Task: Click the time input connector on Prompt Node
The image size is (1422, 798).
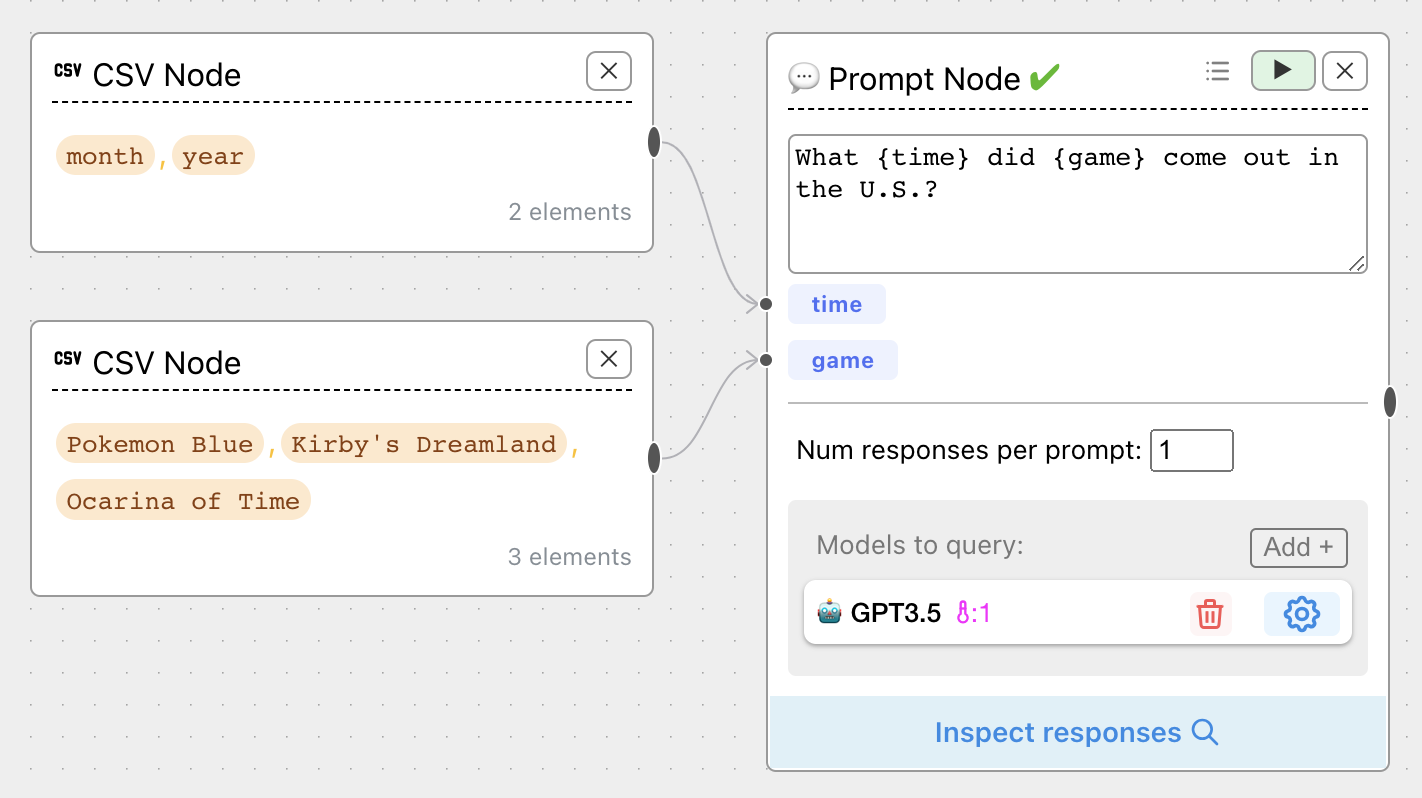Action: coord(764,304)
